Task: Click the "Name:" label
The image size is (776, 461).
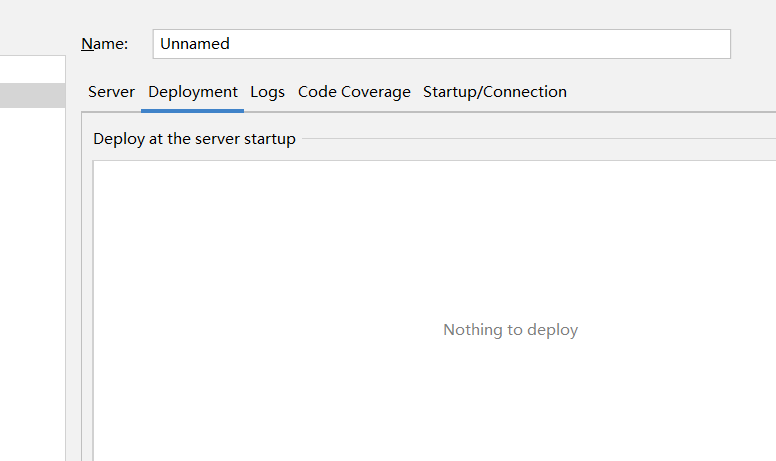Action: point(104,44)
